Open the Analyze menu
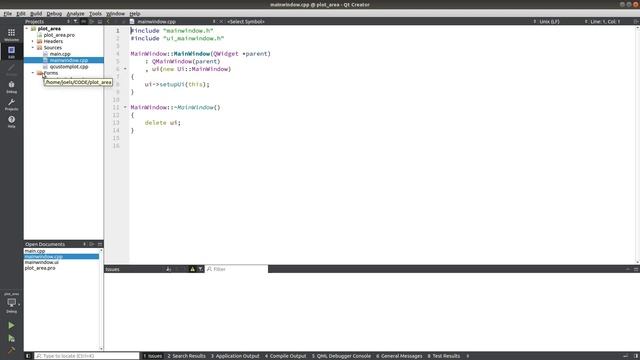The image size is (640, 360). click(x=75, y=13)
